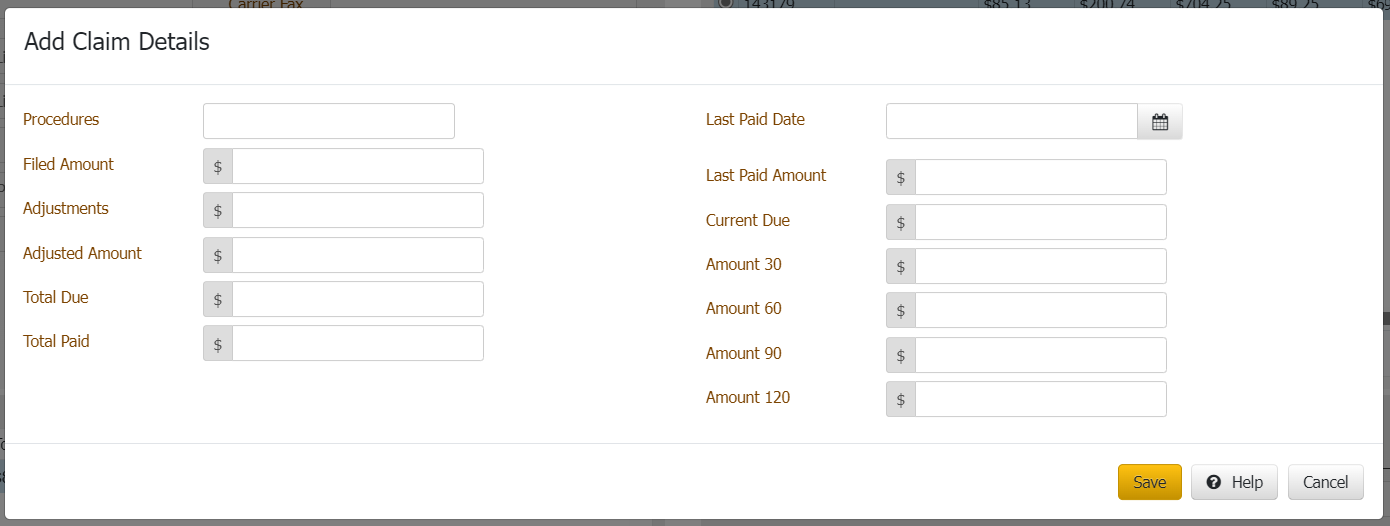The width and height of the screenshot is (1390, 526).
Task: Click the Total Due field
Action: pos(357,299)
